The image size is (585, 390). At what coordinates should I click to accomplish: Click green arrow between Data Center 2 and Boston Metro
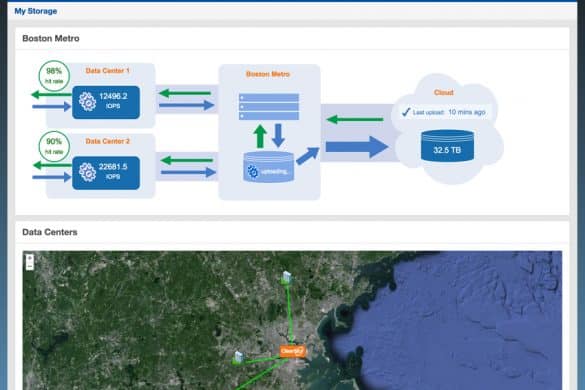[187, 160]
